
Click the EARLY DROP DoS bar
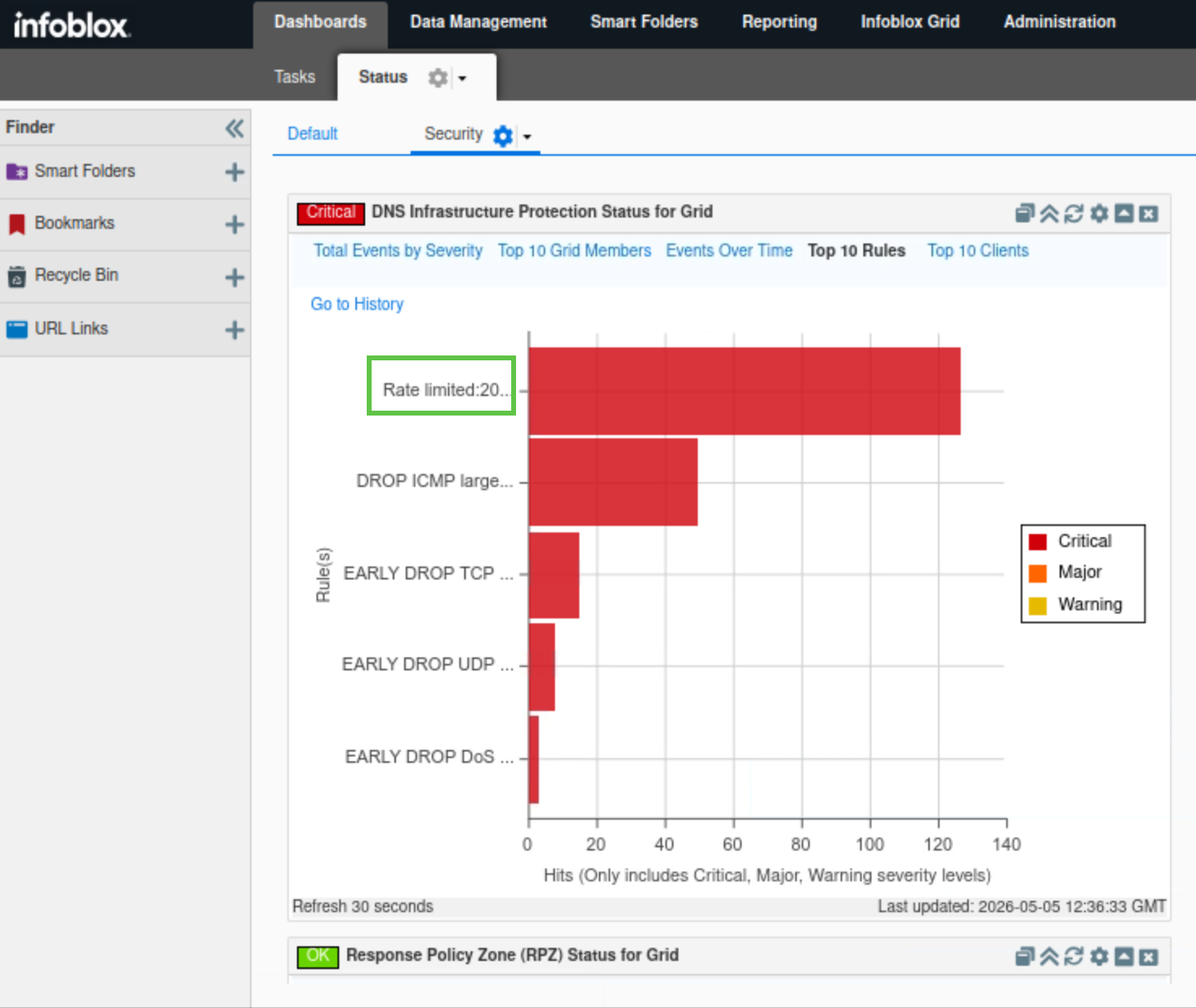534,760
